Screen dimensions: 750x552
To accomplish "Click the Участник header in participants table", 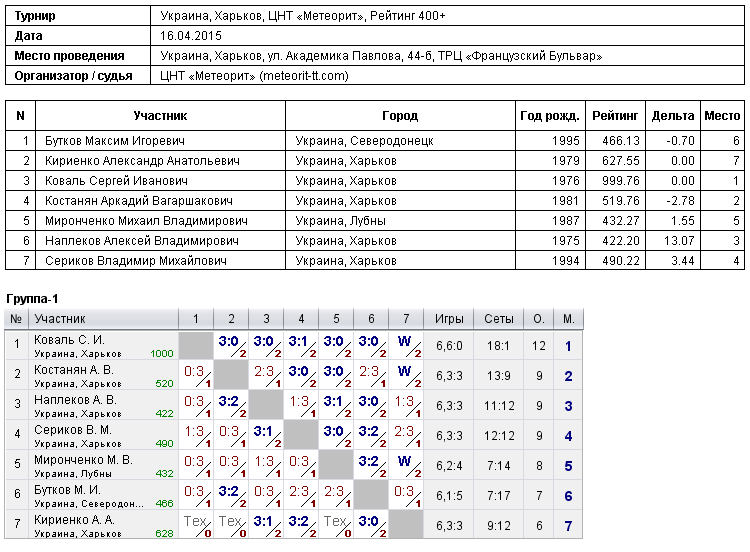I will tap(160, 116).
